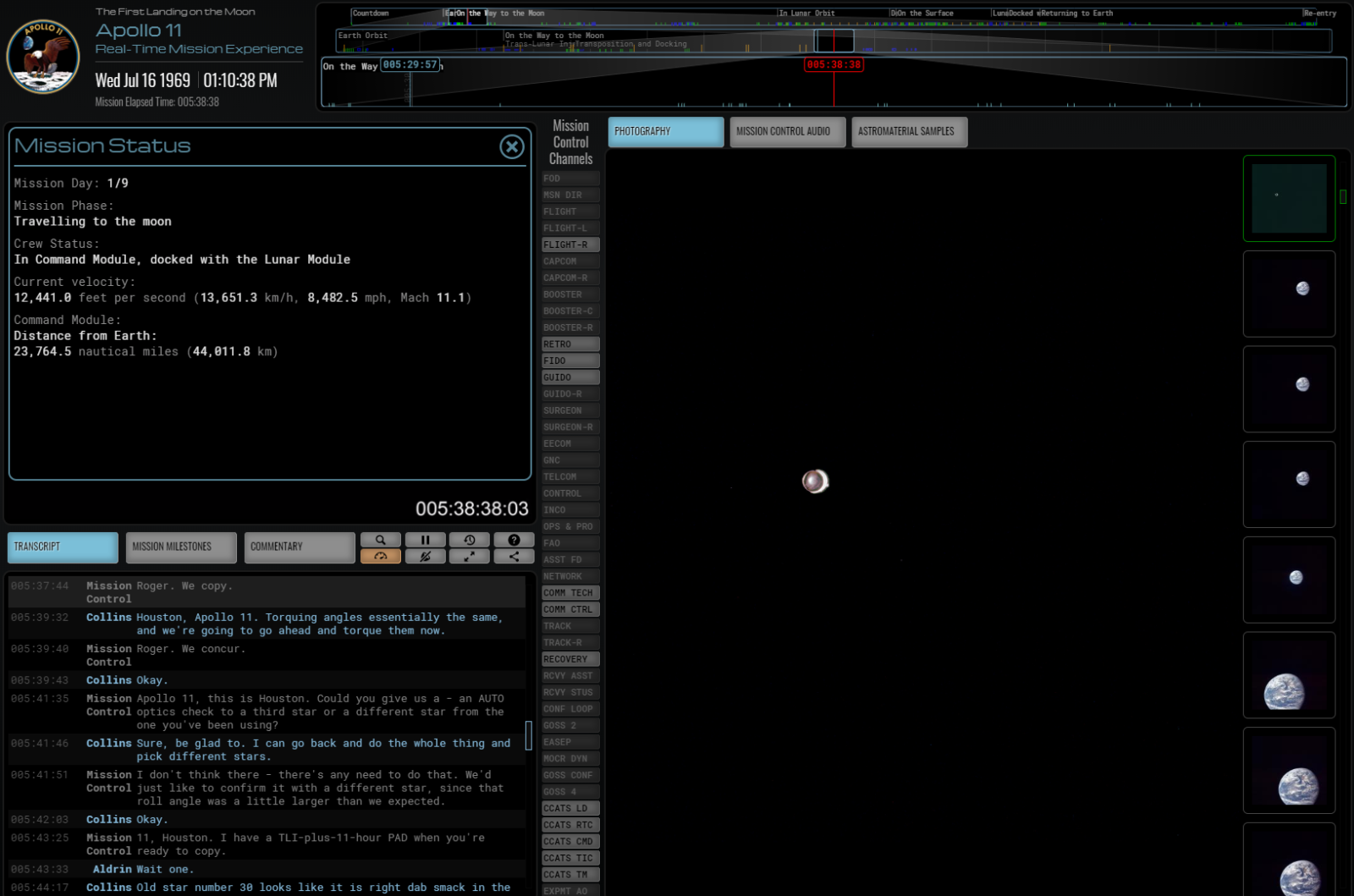Image resolution: width=1354 pixels, height=896 pixels.
Task: Open the share icon button
Action: point(514,556)
